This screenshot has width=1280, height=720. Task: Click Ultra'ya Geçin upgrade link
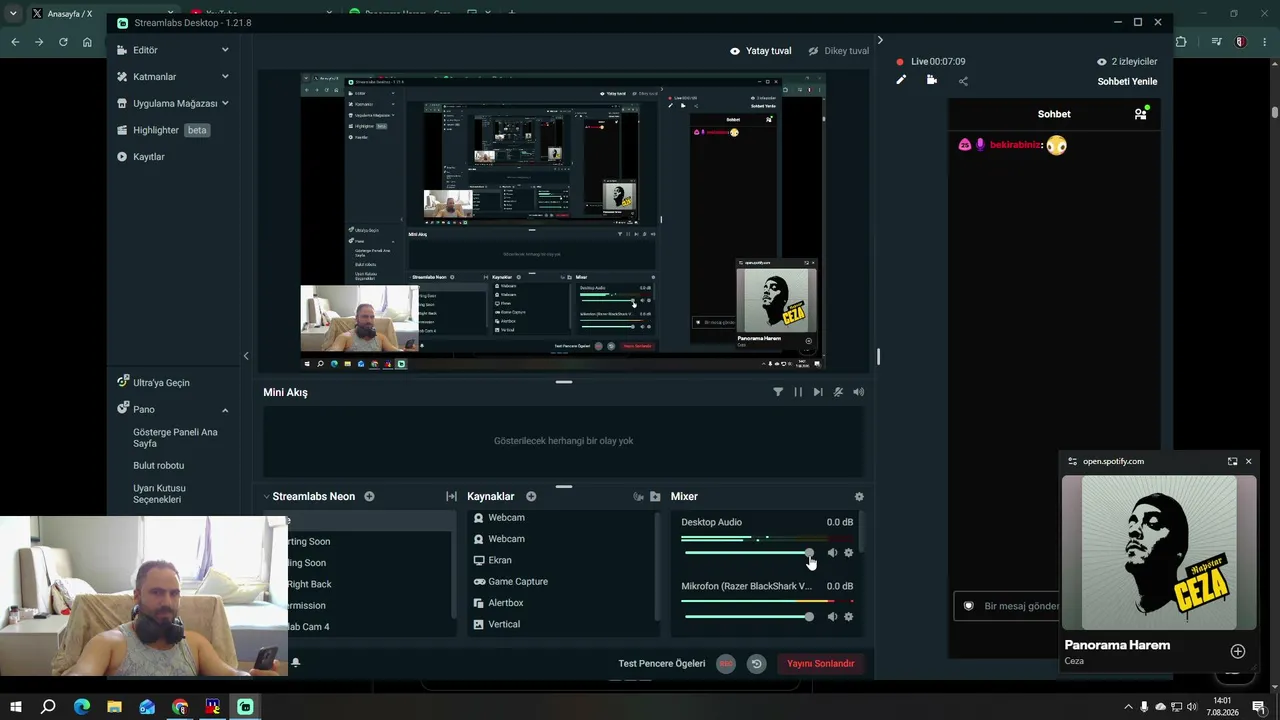click(161, 382)
